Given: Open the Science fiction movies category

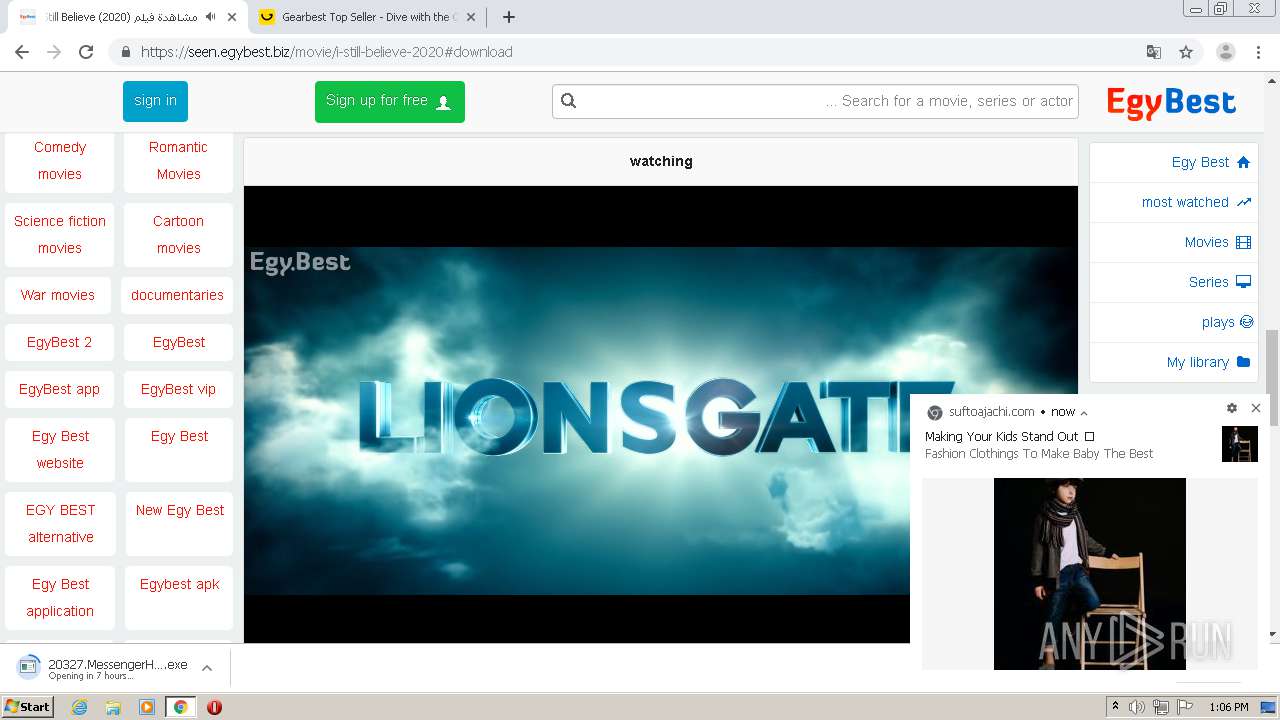Looking at the screenshot, I should click(x=60, y=234).
